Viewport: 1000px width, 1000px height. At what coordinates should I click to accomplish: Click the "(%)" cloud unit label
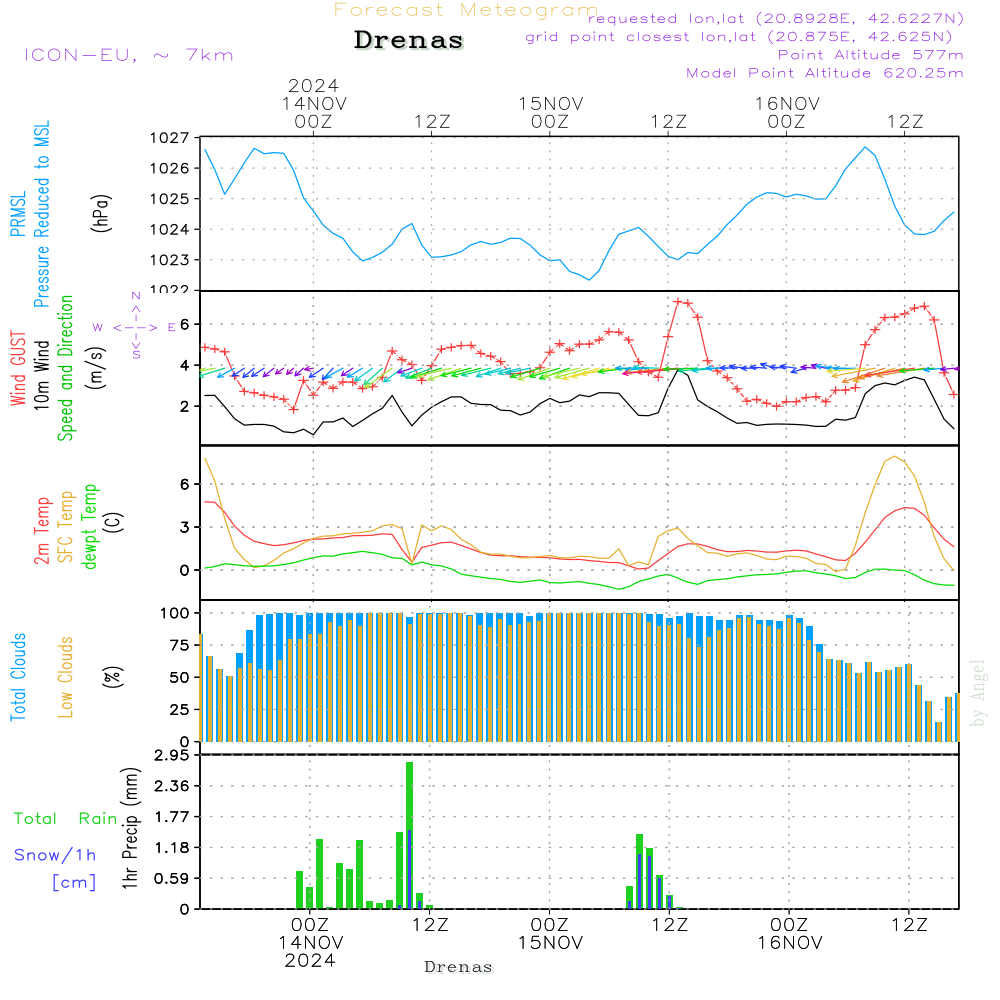(x=112, y=677)
